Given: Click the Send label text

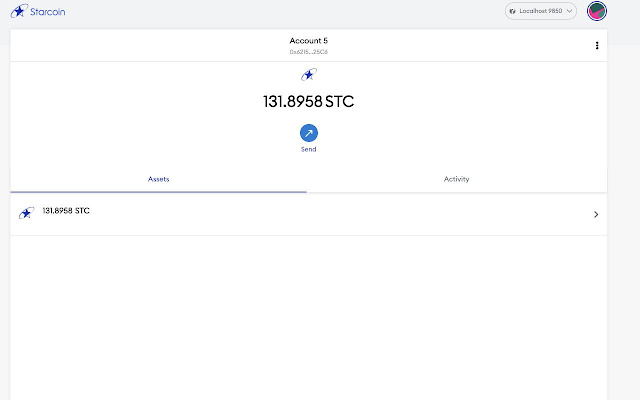Looking at the screenshot, I should click(x=309, y=149).
